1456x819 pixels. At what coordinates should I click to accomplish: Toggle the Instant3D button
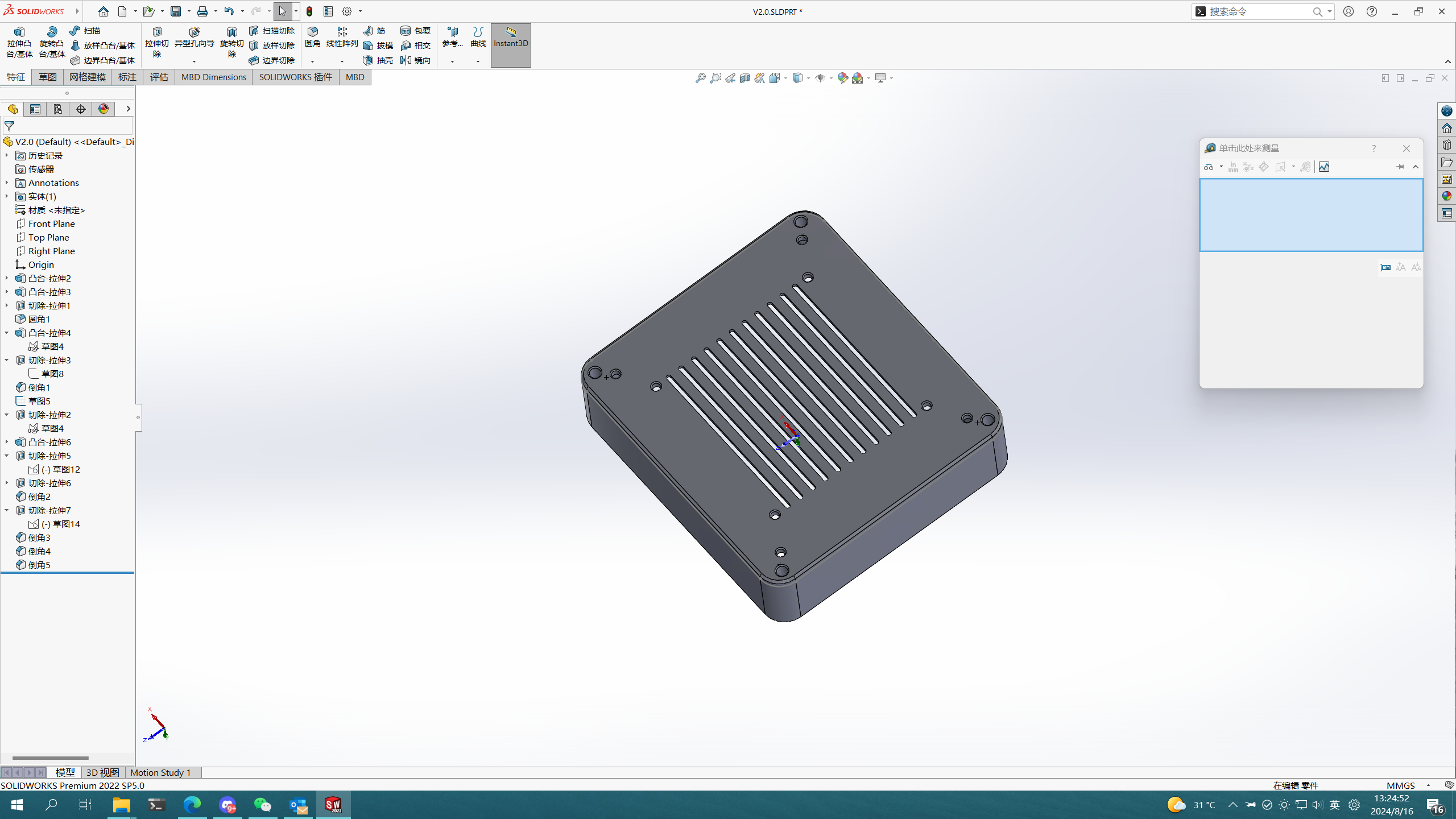pos(510,45)
